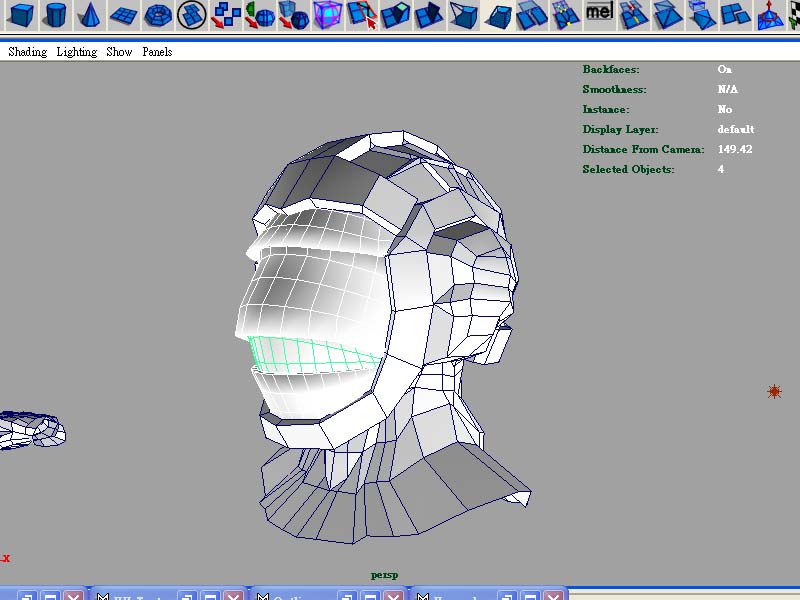
Task: Select the hand model at viewport edge
Action: [32, 431]
